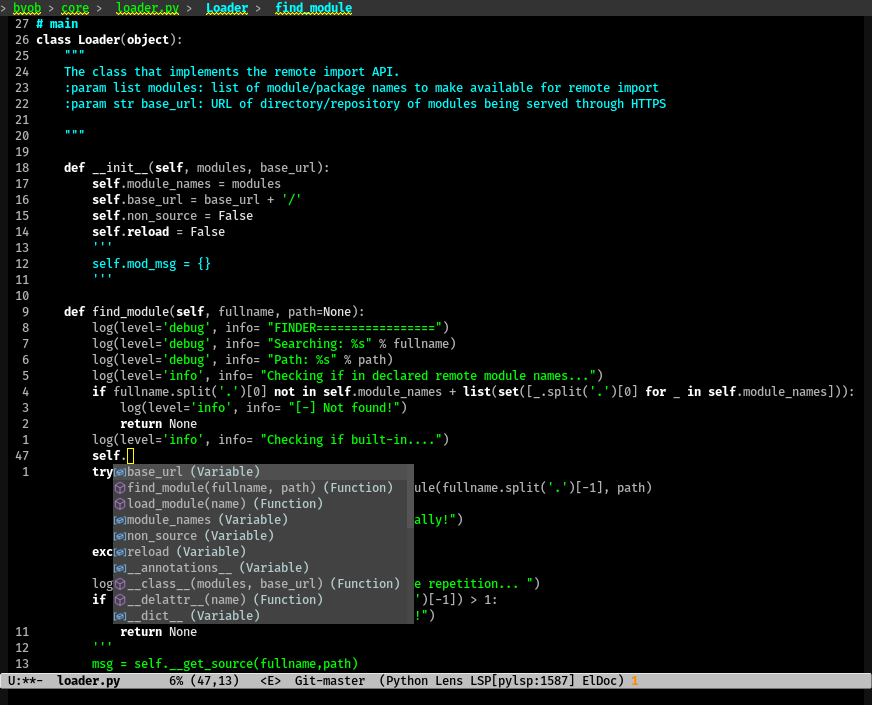Screen dimensions: 872x705
Task: Click the 'return None' on relative line 2
Action: pos(158,424)
